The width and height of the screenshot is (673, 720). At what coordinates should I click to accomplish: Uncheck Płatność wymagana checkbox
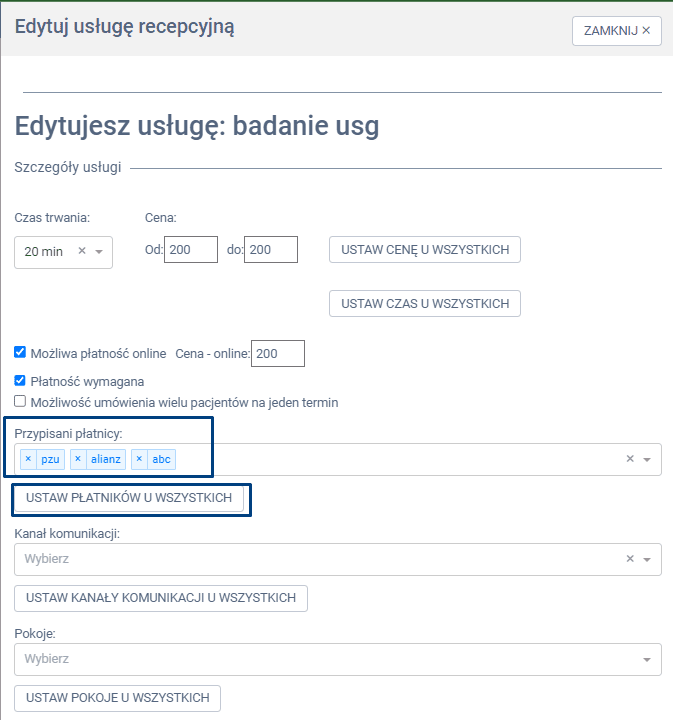20,381
